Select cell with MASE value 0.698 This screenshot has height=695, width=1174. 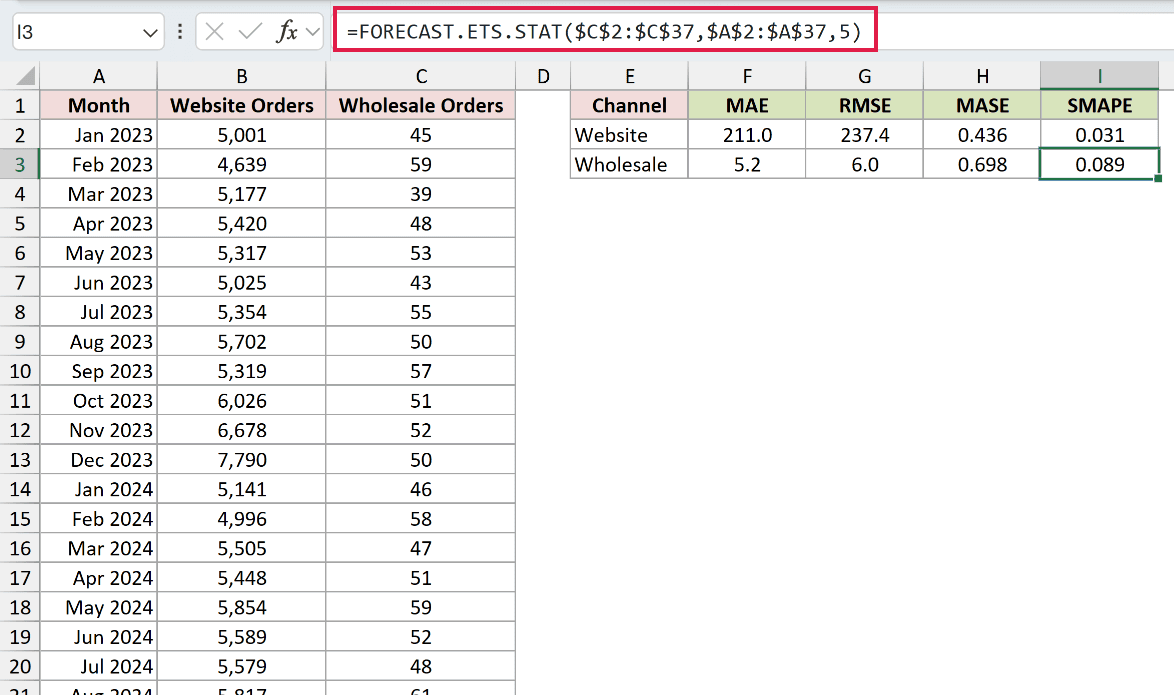click(982, 165)
